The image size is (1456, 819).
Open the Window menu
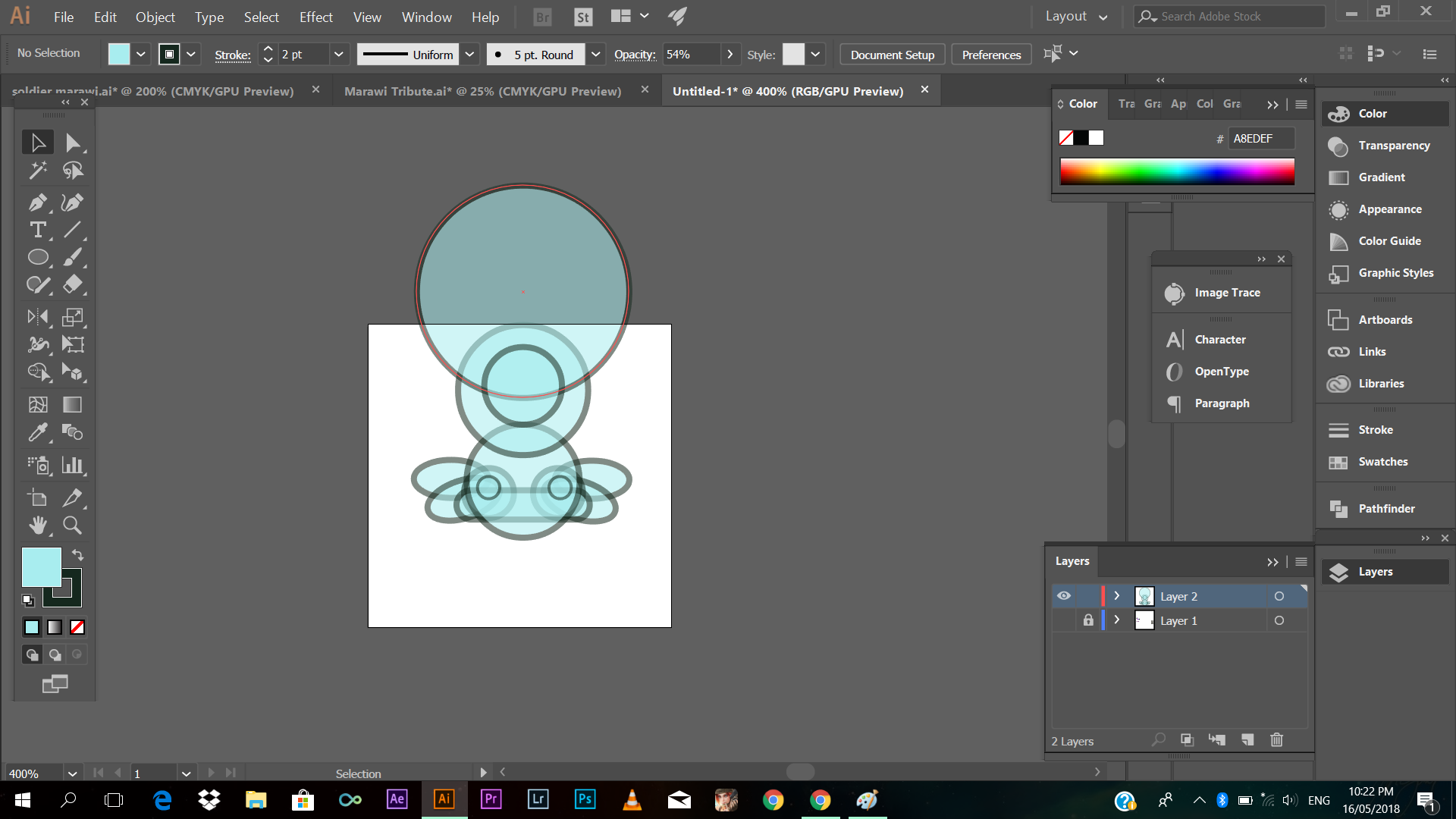(427, 17)
